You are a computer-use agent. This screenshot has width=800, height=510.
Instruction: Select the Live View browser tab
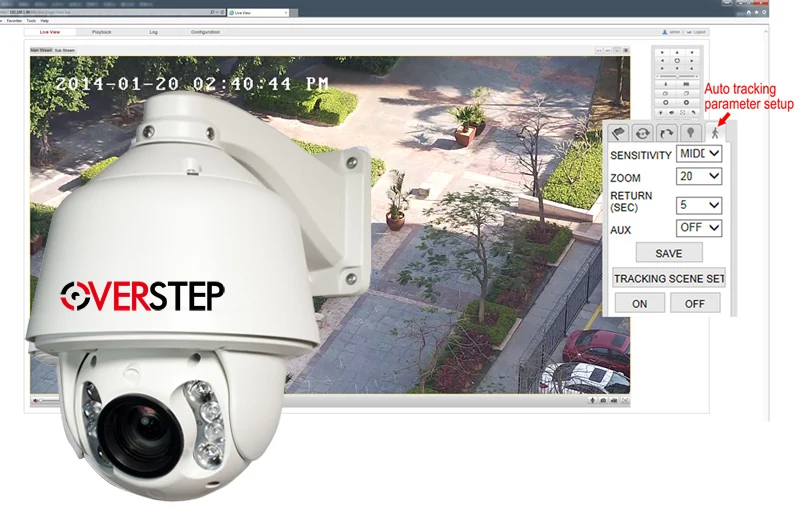[x=258, y=12]
